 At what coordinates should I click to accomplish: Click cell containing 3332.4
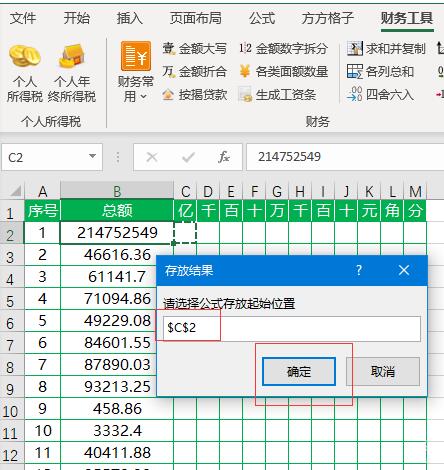[x=117, y=431]
